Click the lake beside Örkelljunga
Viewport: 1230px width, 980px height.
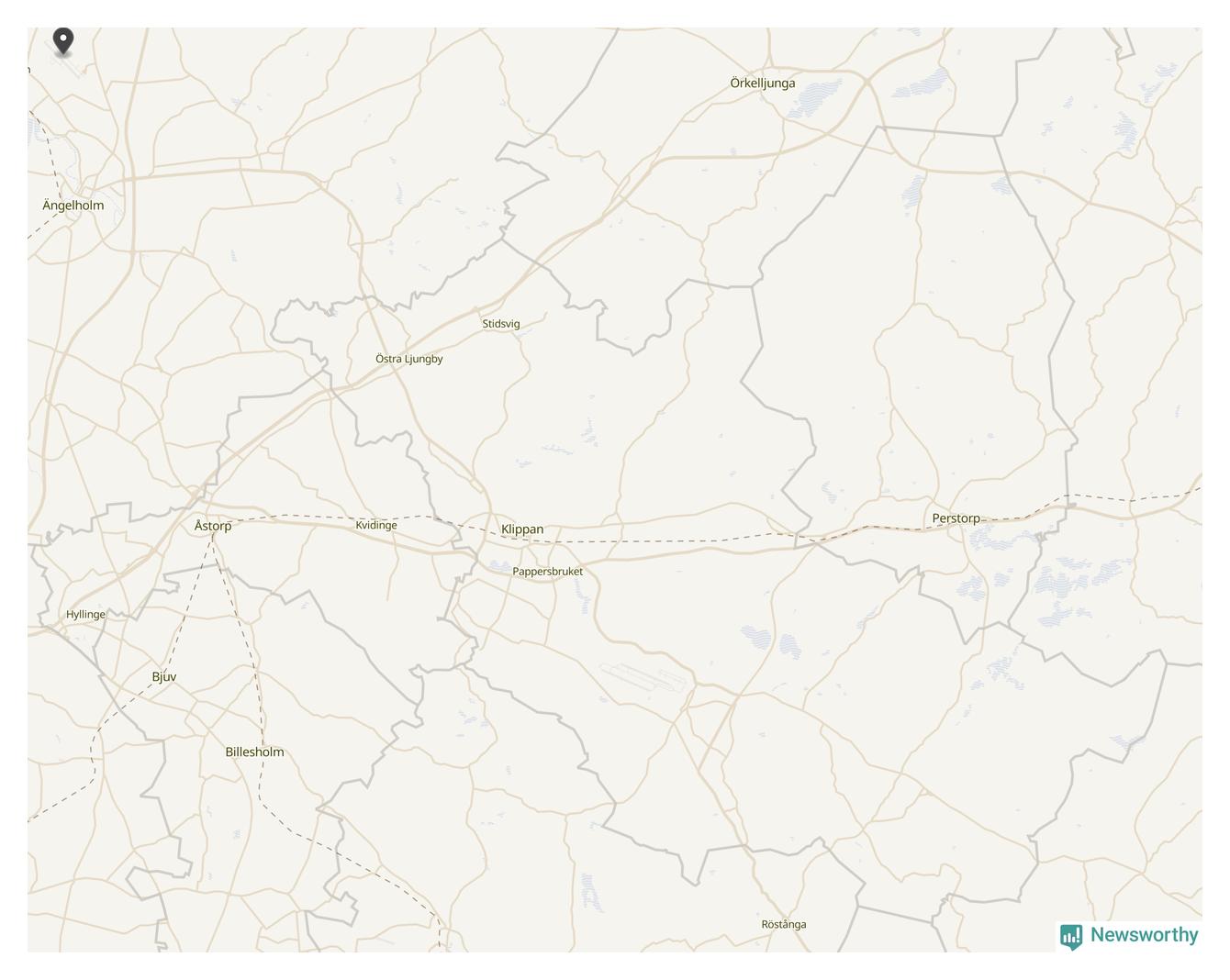click(816, 96)
